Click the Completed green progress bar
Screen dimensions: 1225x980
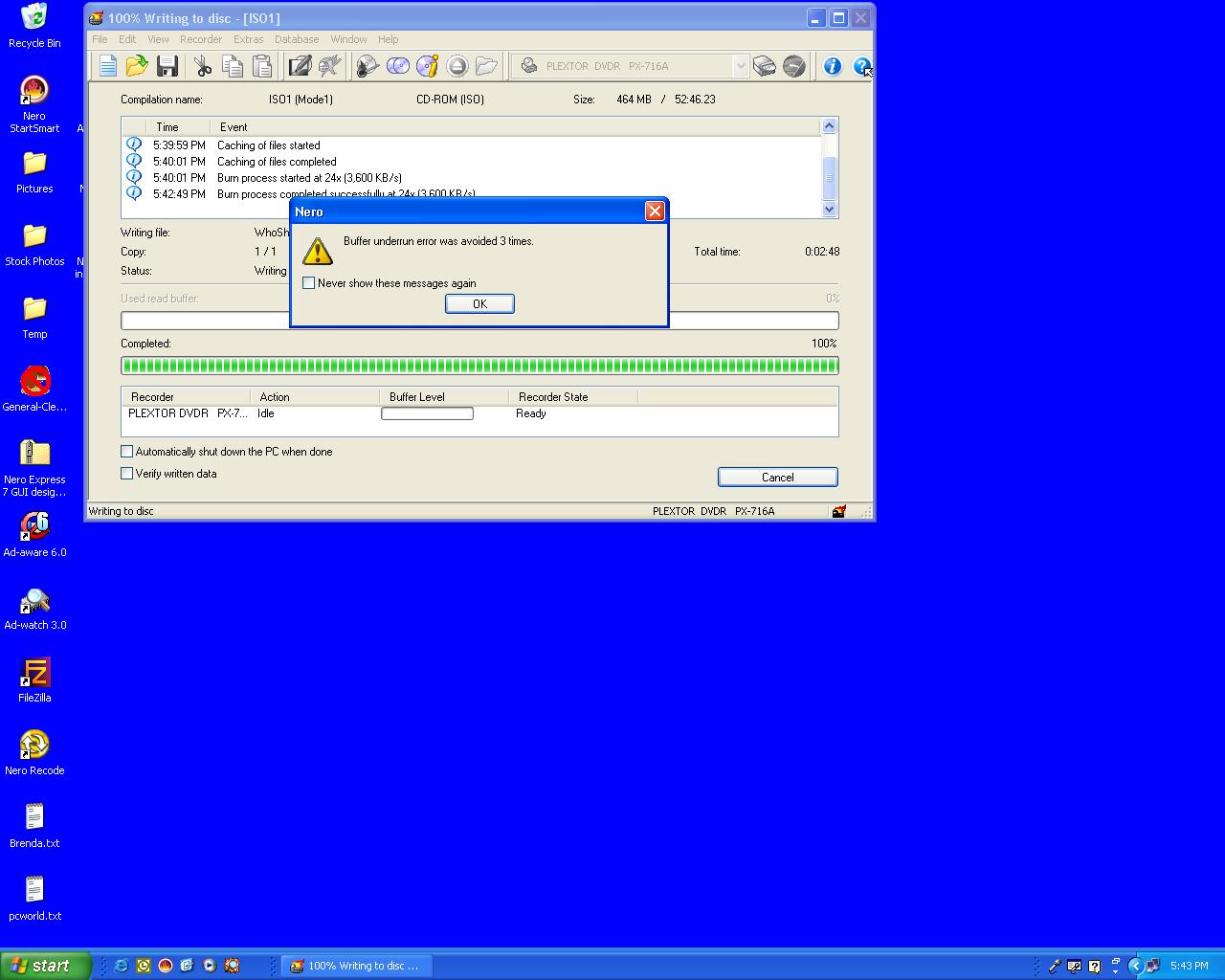click(x=479, y=365)
